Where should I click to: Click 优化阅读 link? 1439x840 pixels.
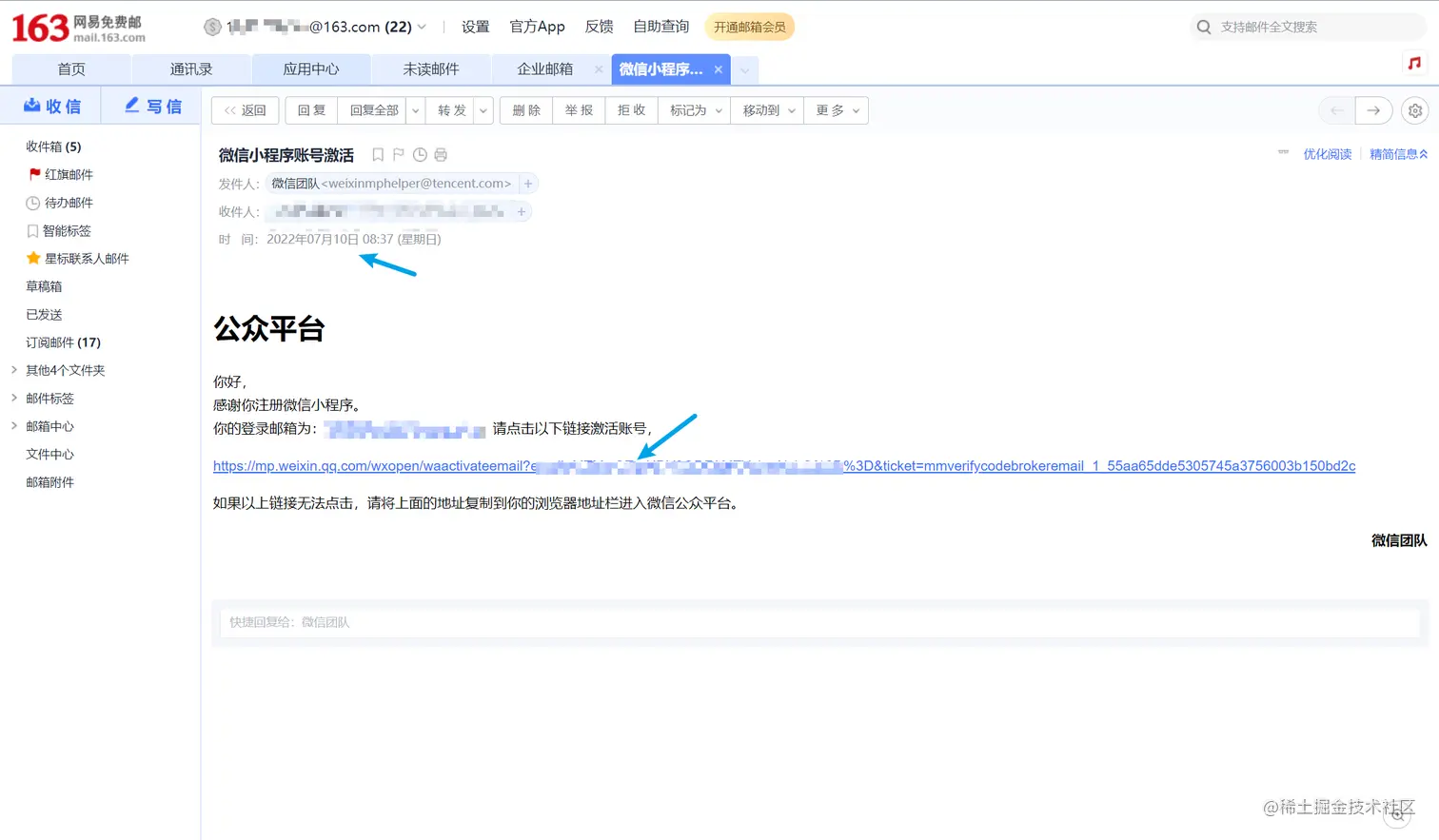pos(1327,154)
